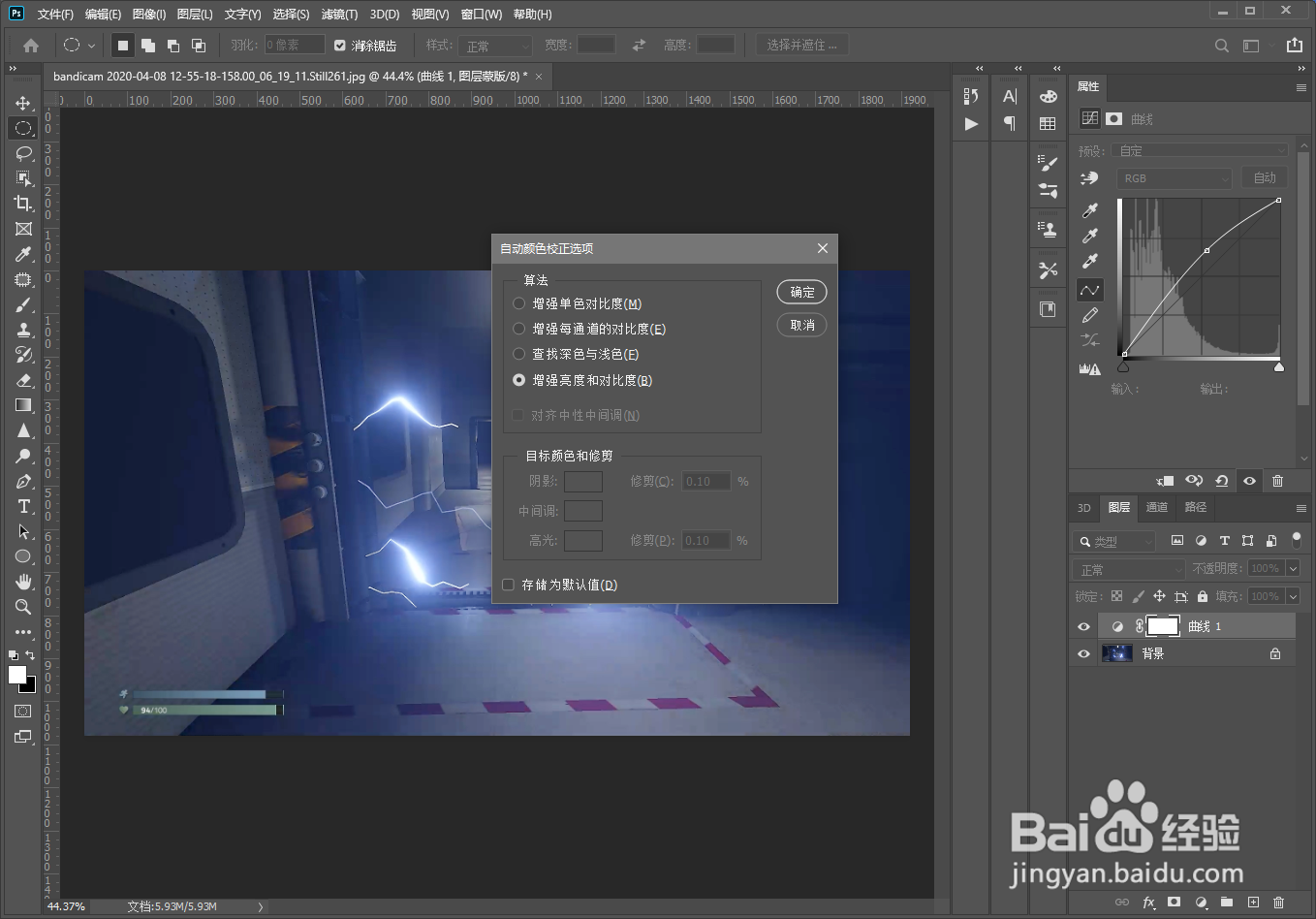Open the 文件(F) menu
Screen dimensions: 1316x919
tap(55, 15)
